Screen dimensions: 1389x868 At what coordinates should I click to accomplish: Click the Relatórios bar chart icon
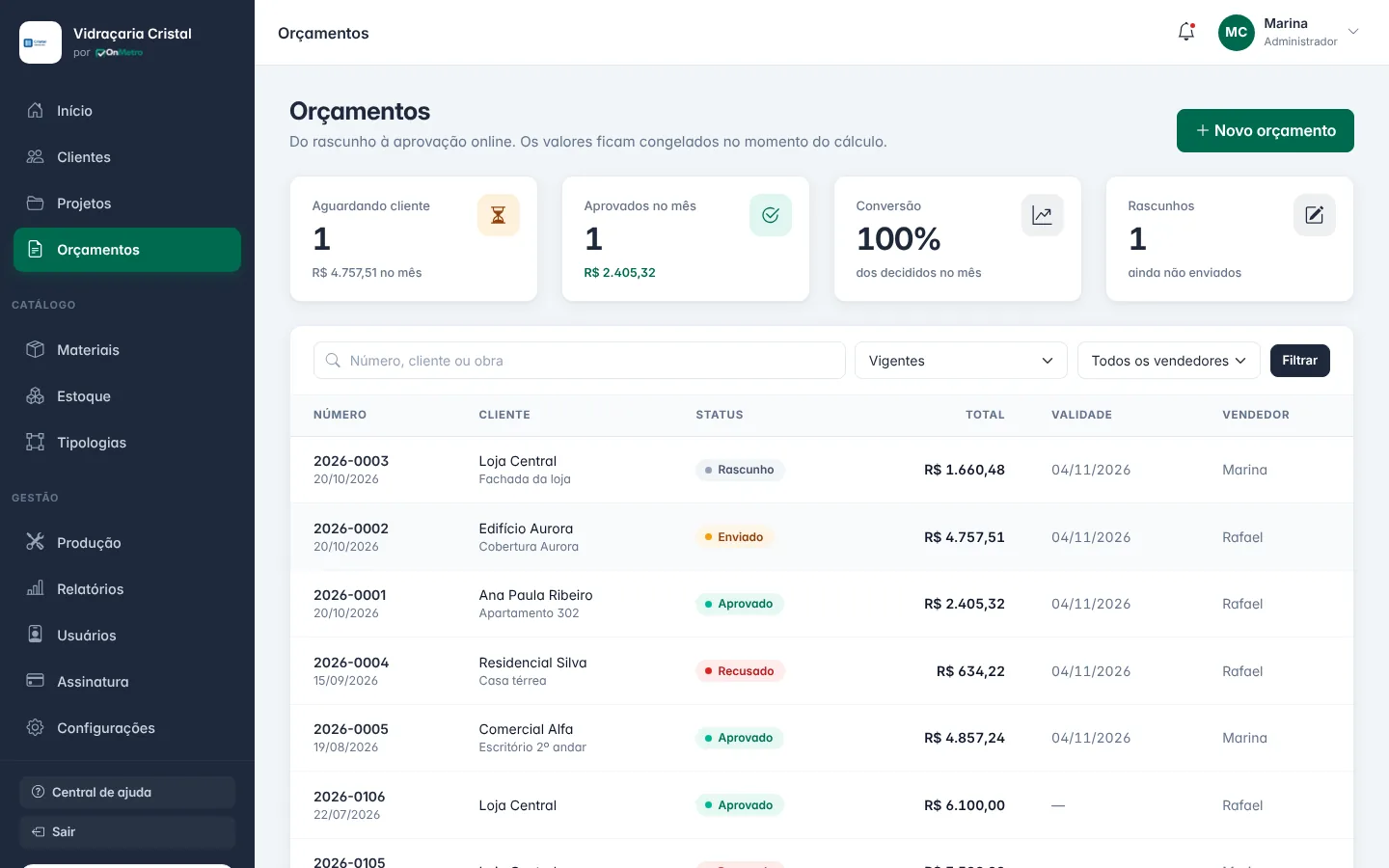point(36,589)
